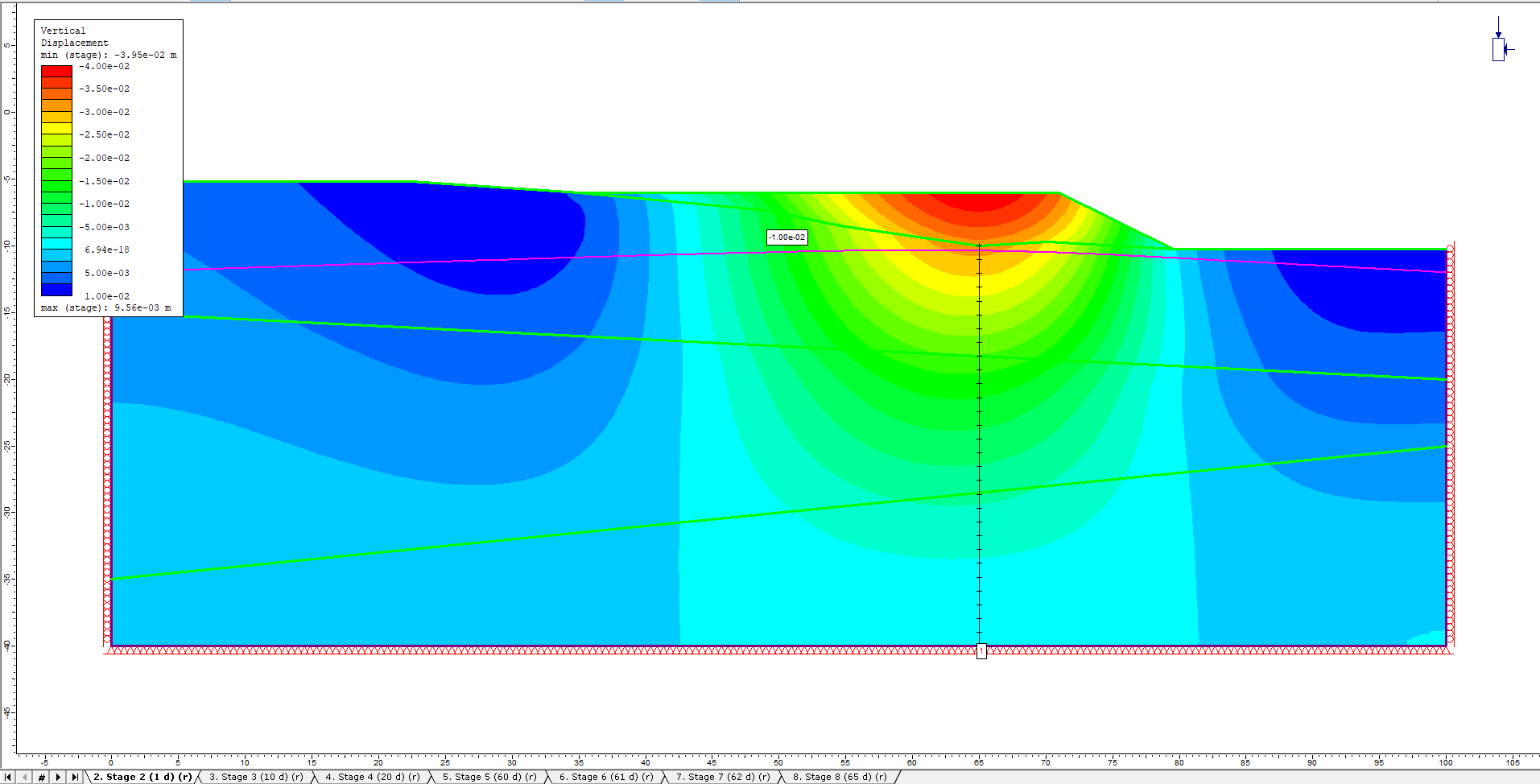The height and width of the screenshot is (784, 1540).
Task: Click the next stage arrow button
Action: point(58,777)
